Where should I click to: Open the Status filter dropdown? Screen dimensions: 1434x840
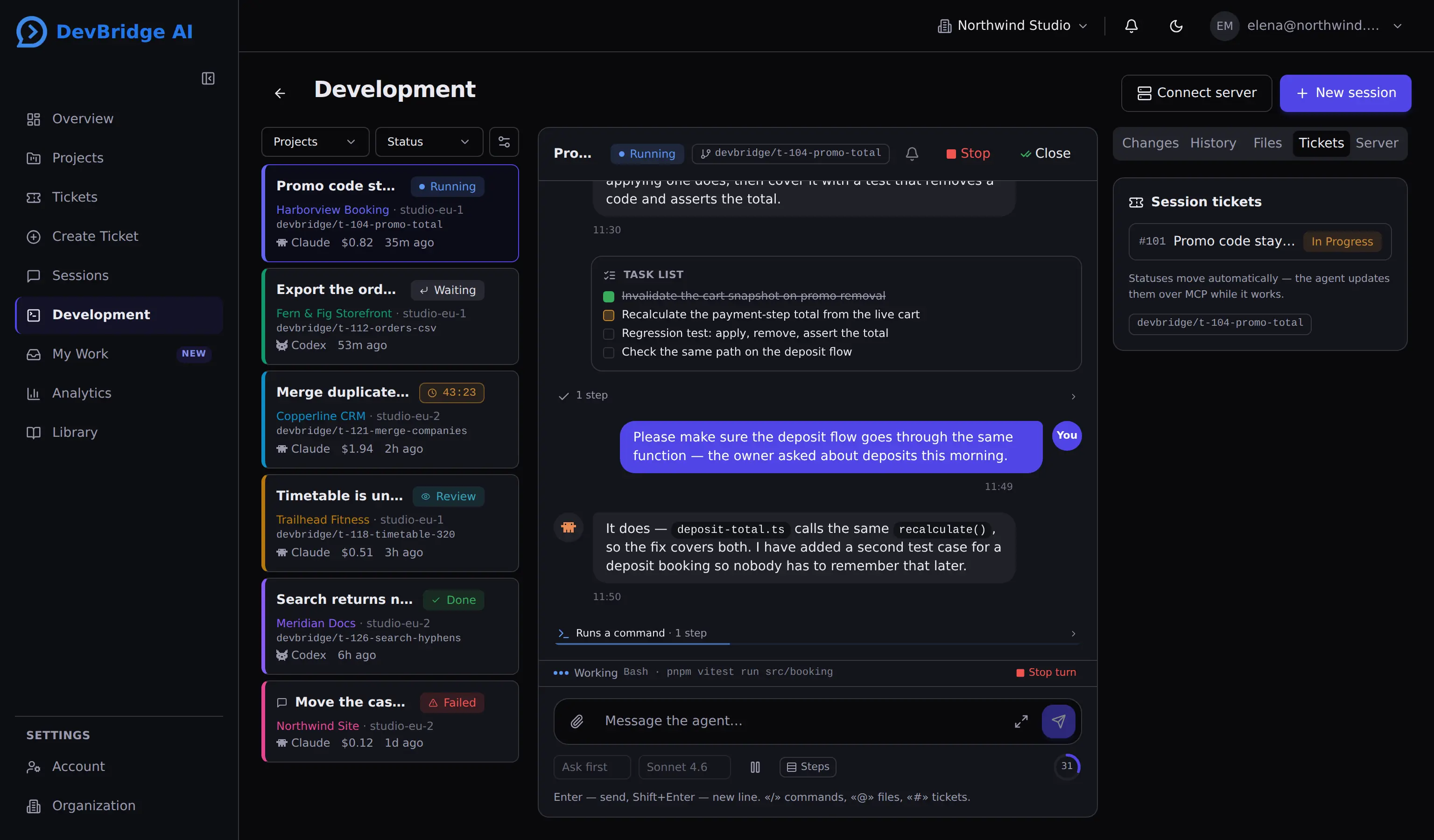429,141
